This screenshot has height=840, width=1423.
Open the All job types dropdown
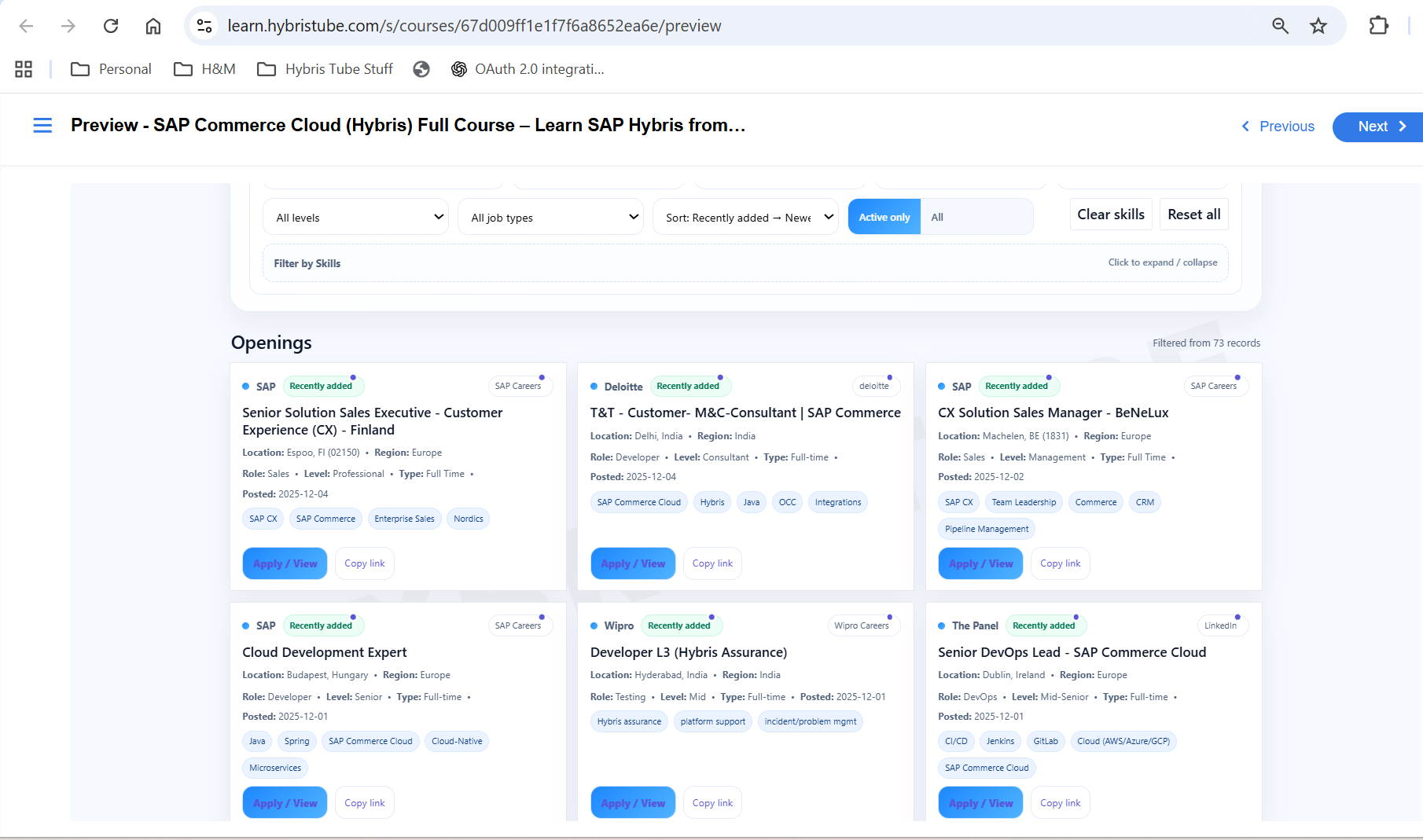(x=550, y=217)
